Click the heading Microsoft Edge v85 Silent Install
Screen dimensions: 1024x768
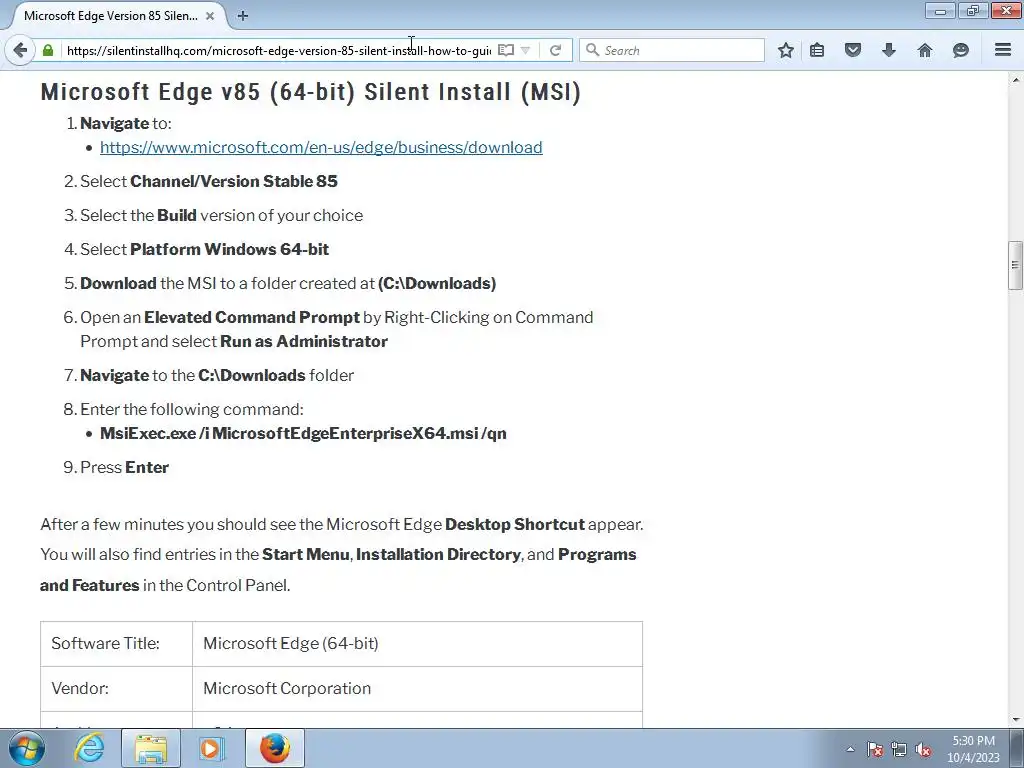pos(311,91)
